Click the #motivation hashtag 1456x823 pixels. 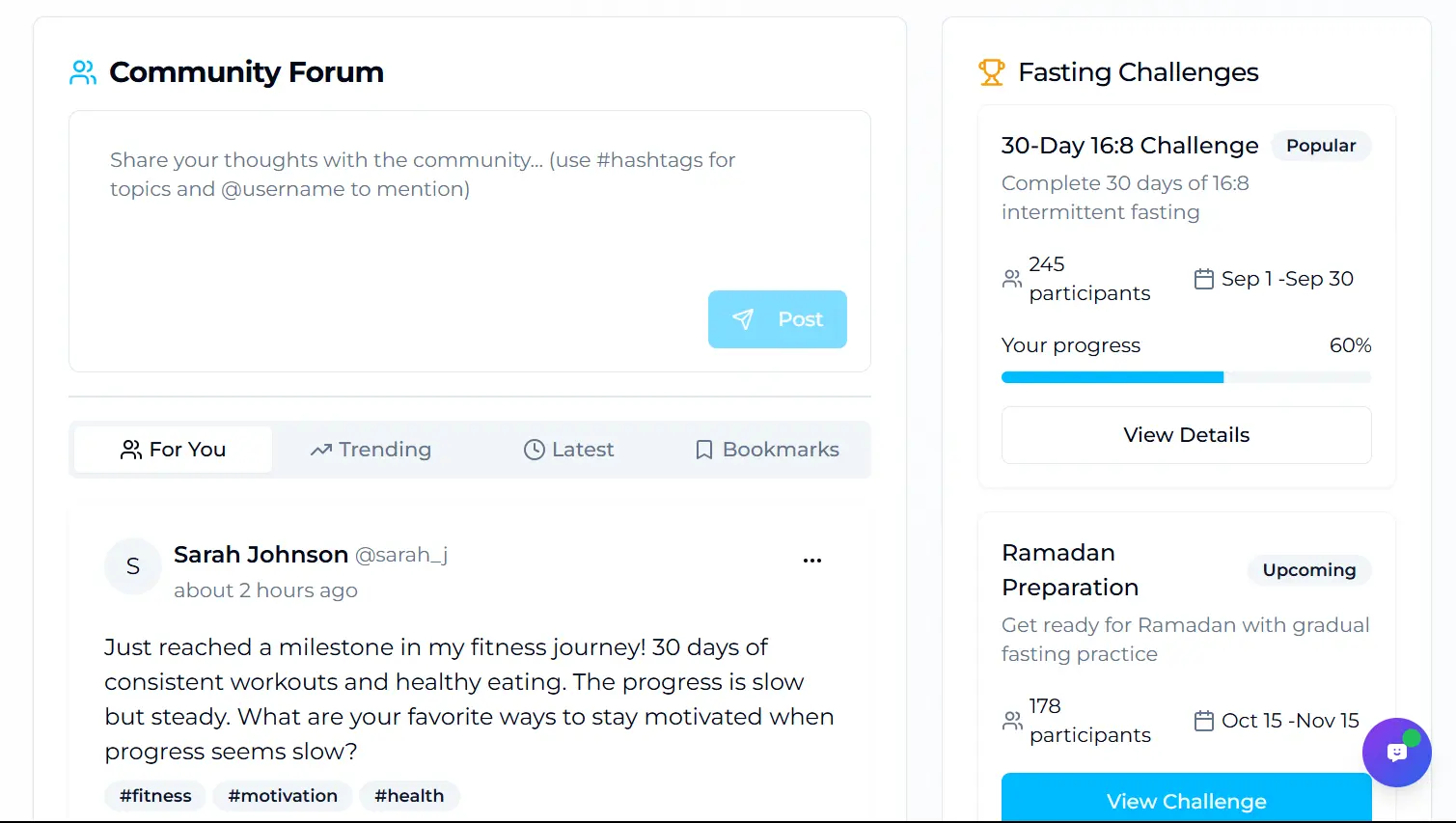click(283, 796)
